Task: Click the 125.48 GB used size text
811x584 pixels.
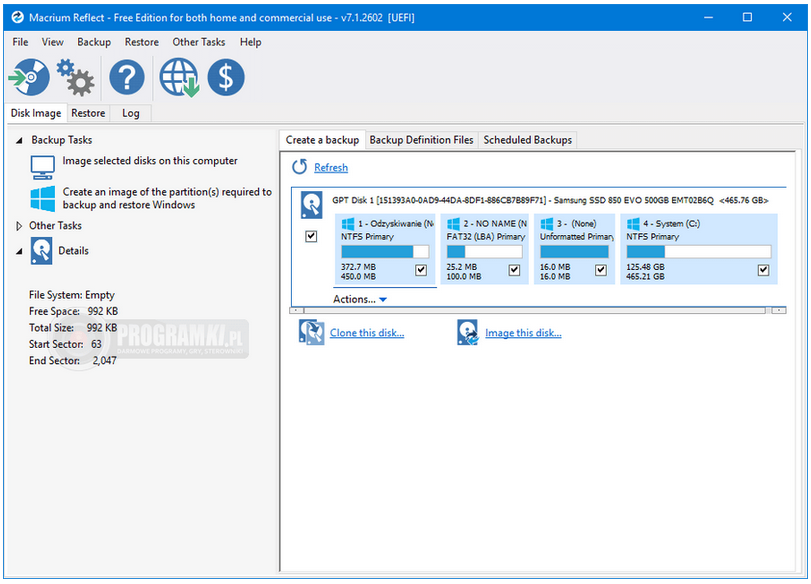Action: (x=645, y=267)
